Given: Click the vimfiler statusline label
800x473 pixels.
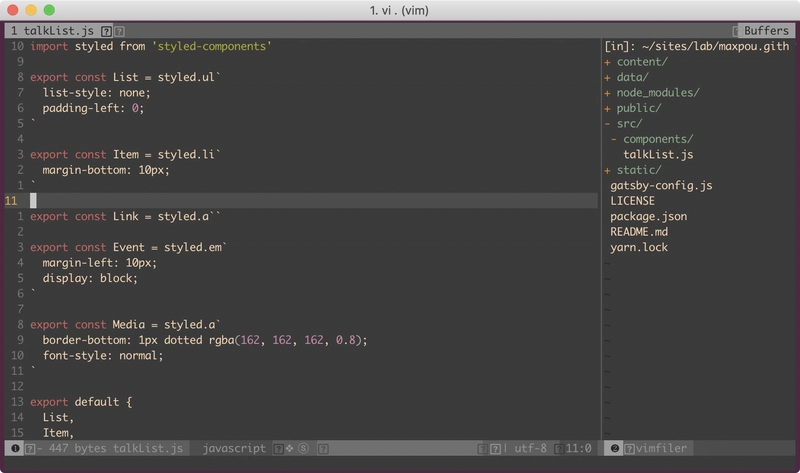Looking at the screenshot, I should pyautogui.click(x=661, y=449).
